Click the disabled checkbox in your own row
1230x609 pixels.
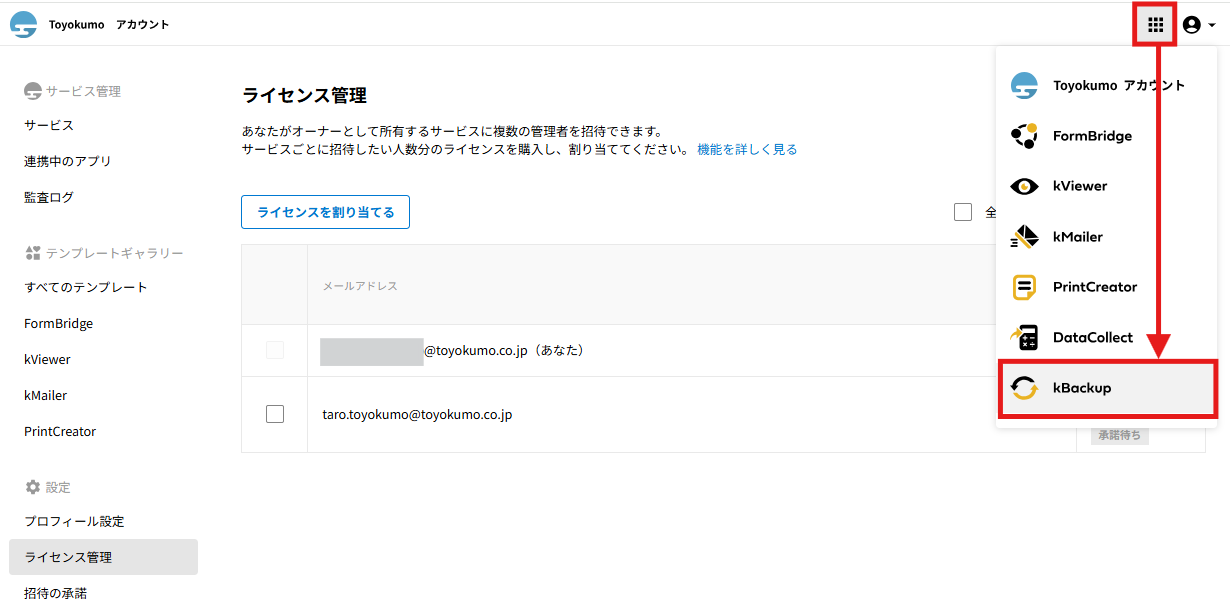(x=275, y=351)
